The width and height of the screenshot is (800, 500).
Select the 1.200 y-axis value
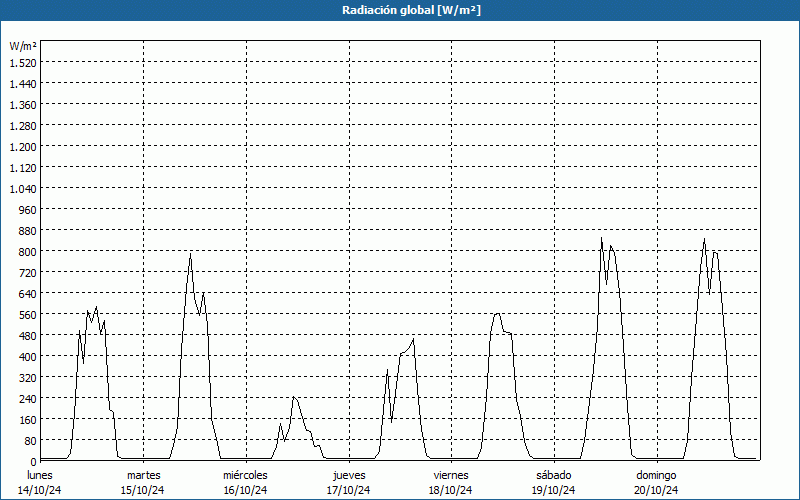(x=23, y=147)
